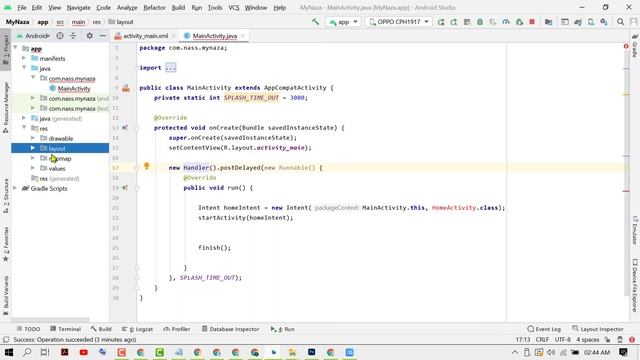Click the Windows taskbar search icon

pyautogui.click(x=27, y=352)
